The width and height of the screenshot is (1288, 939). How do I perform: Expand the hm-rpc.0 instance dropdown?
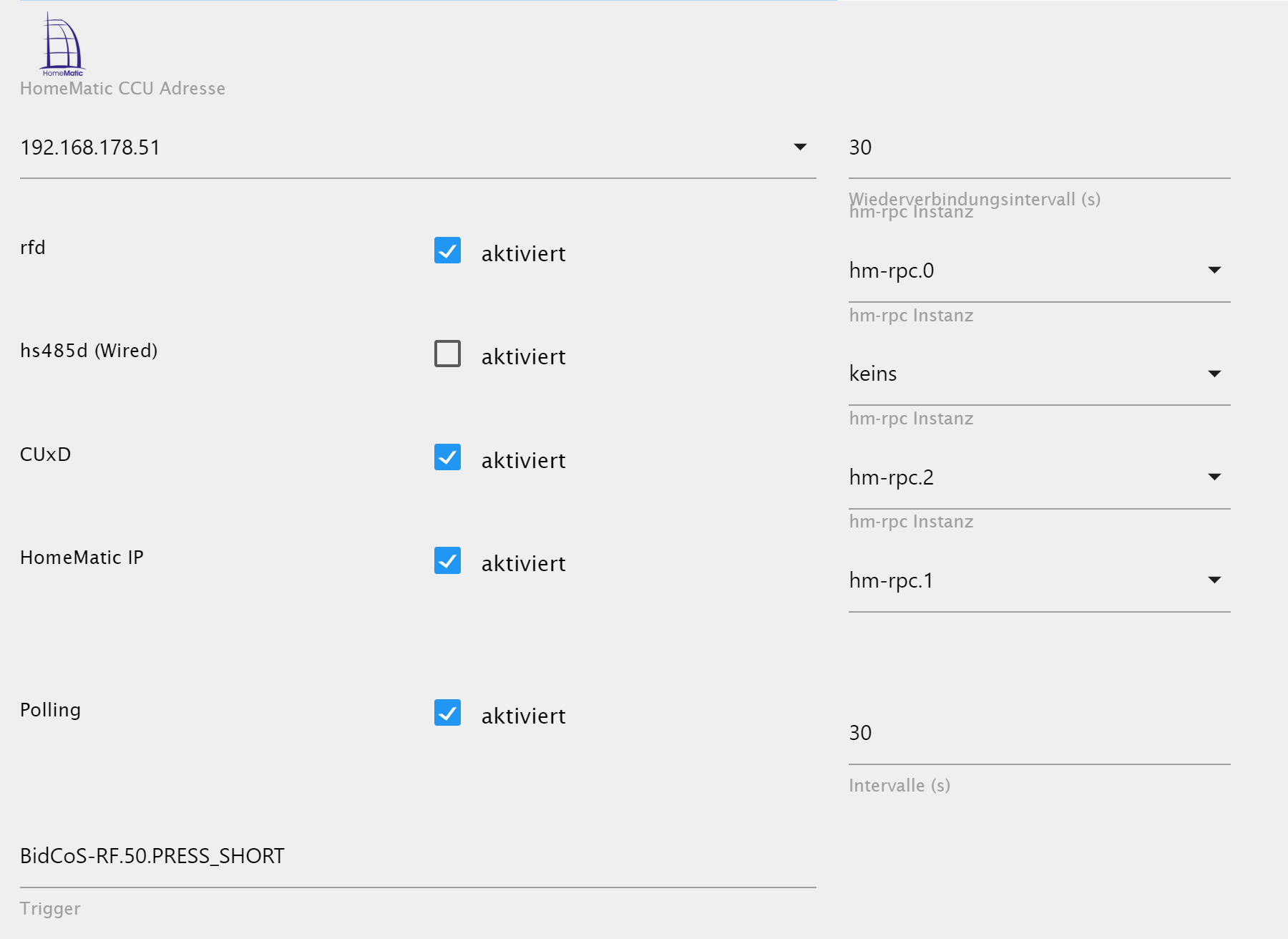(x=1214, y=271)
